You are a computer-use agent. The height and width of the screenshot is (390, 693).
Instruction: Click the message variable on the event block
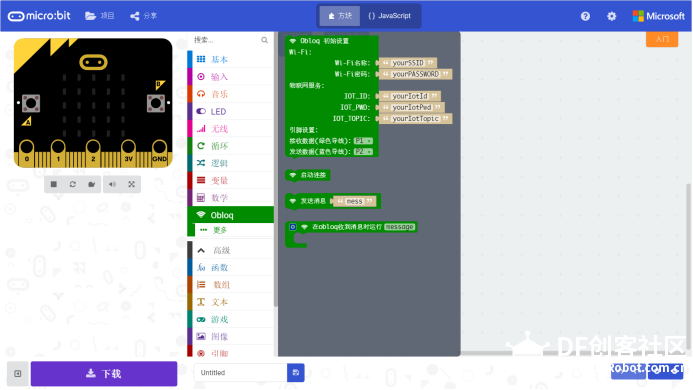point(399,227)
